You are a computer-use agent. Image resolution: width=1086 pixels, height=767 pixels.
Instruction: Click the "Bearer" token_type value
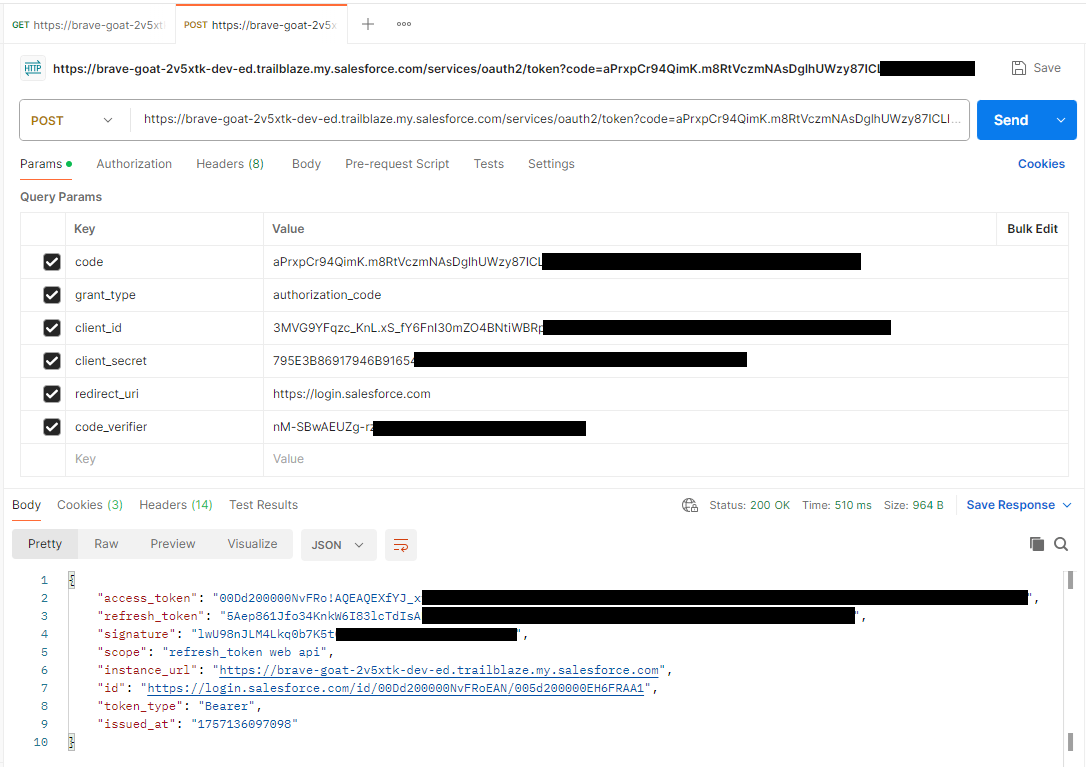click(x=227, y=706)
